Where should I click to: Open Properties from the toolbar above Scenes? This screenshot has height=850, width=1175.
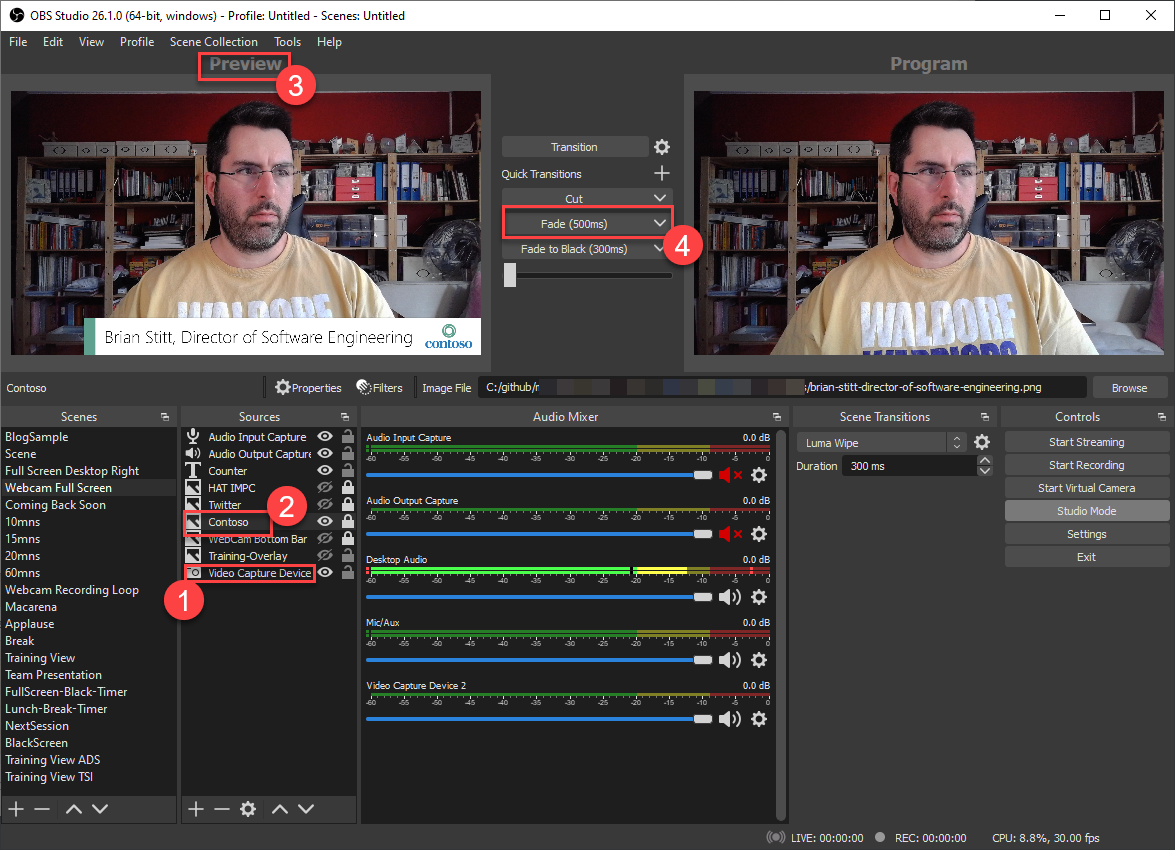click(308, 387)
